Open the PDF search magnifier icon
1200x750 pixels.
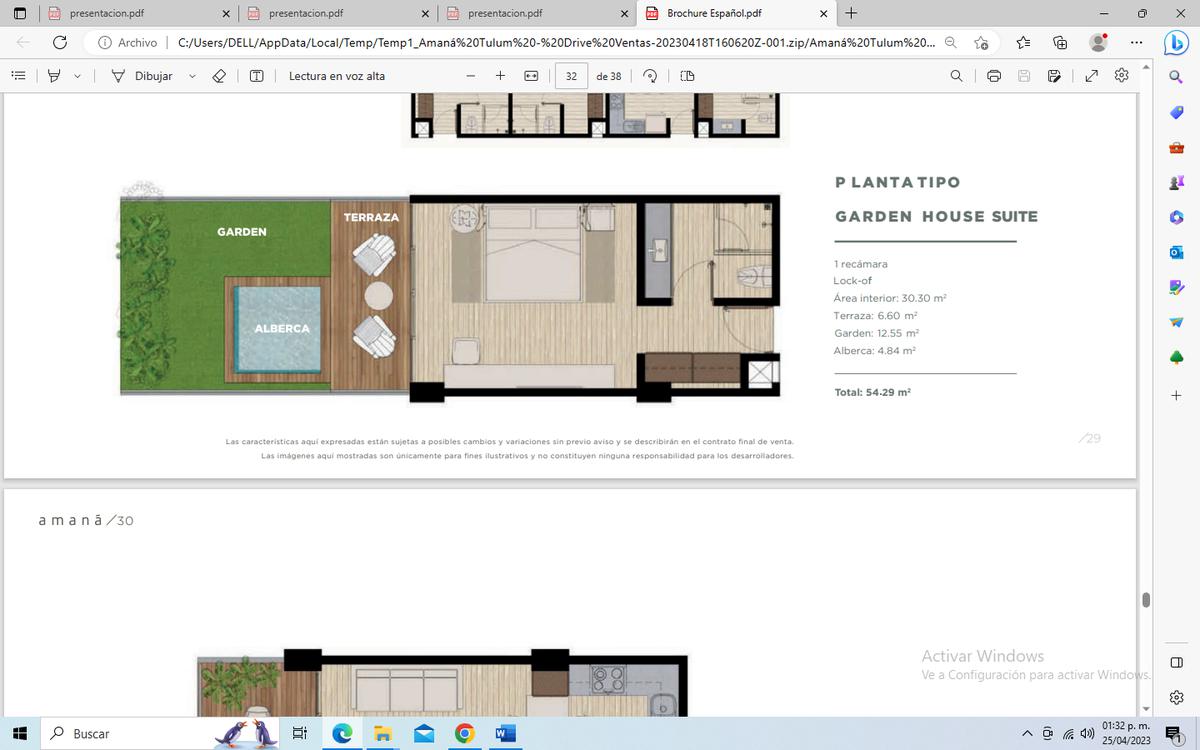pos(957,76)
